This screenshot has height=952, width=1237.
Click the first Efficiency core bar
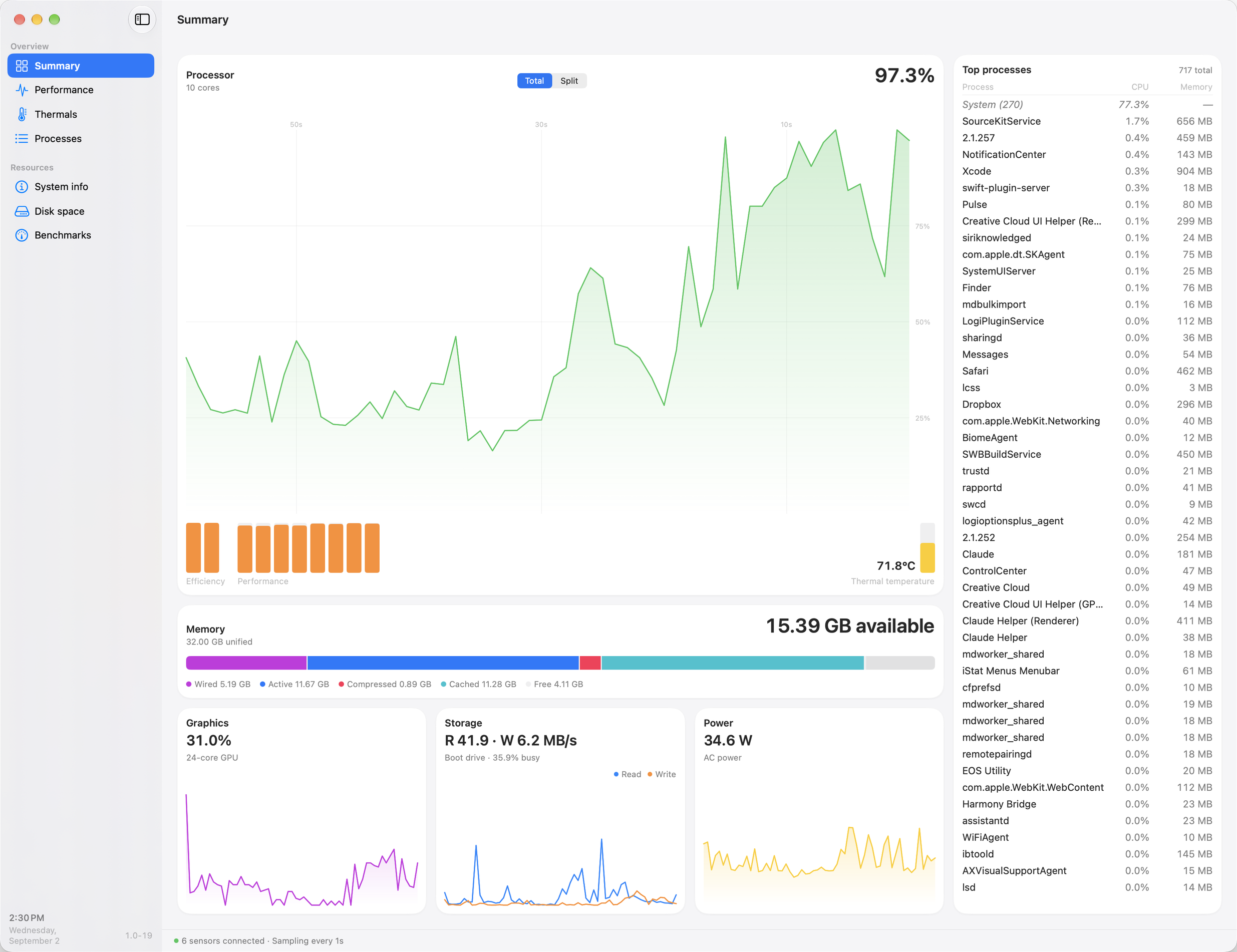click(194, 548)
